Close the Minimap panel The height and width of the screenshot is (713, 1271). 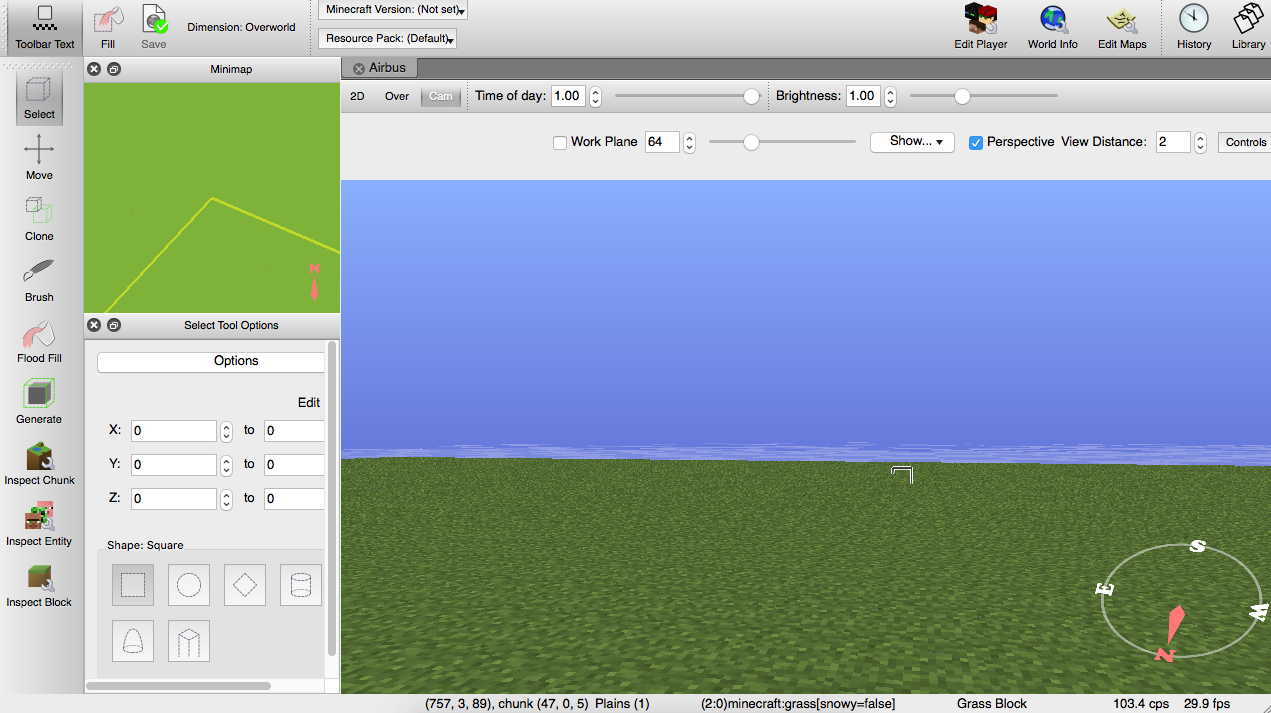tap(94, 69)
